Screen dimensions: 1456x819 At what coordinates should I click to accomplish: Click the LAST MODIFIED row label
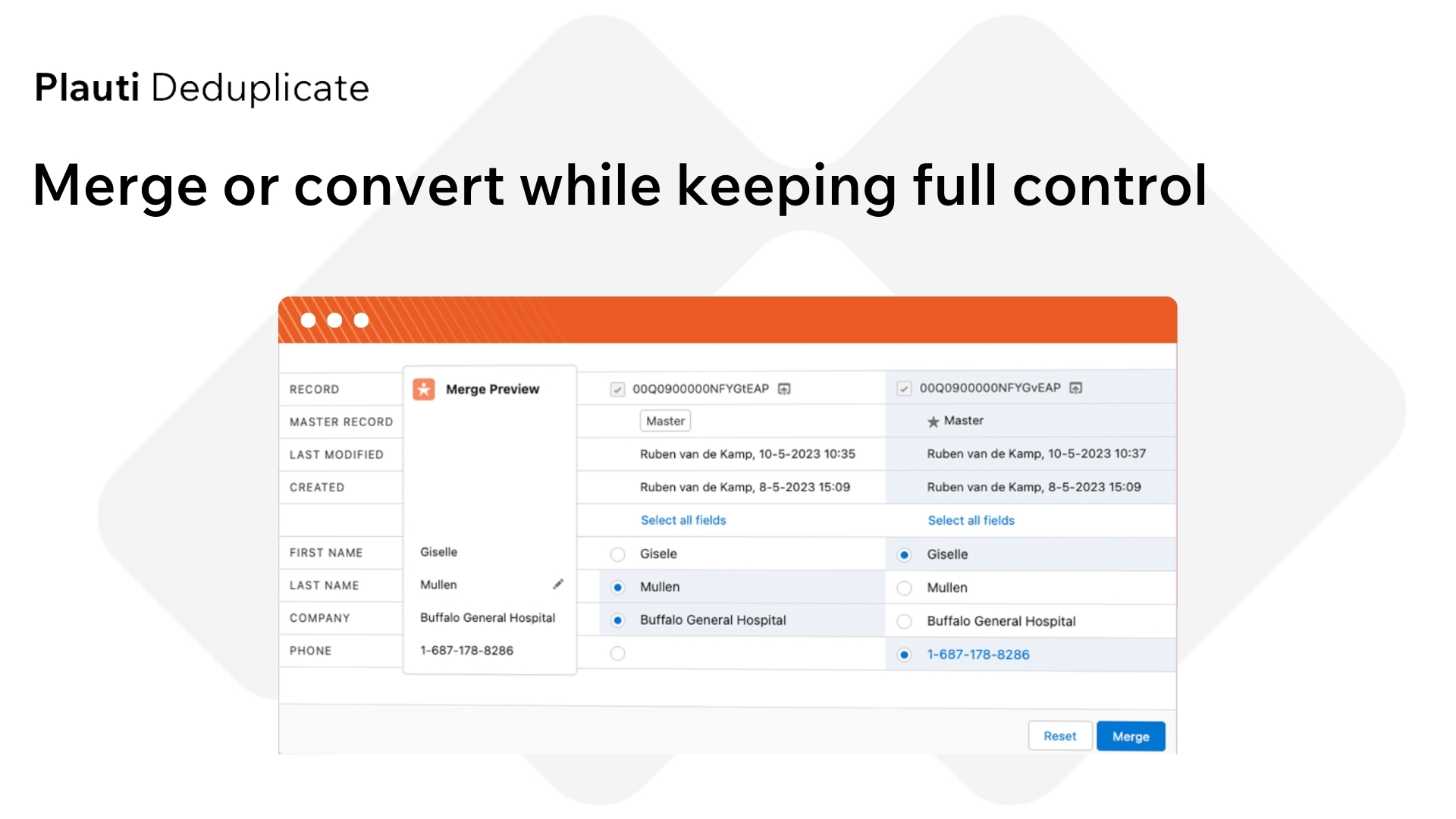pyautogui.click(x=336, y=455)
